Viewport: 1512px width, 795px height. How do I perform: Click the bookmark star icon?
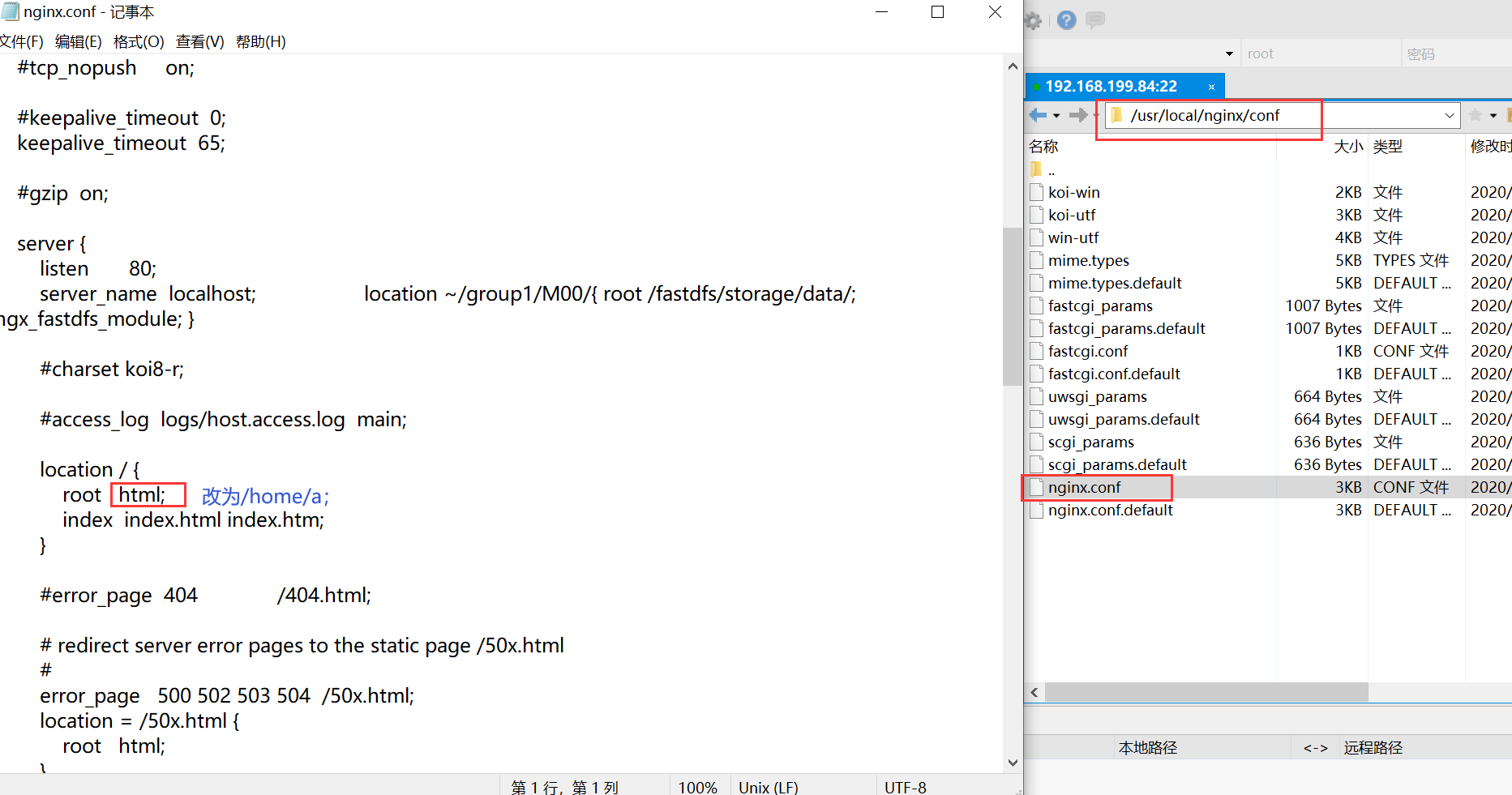tap(1476, 115)
